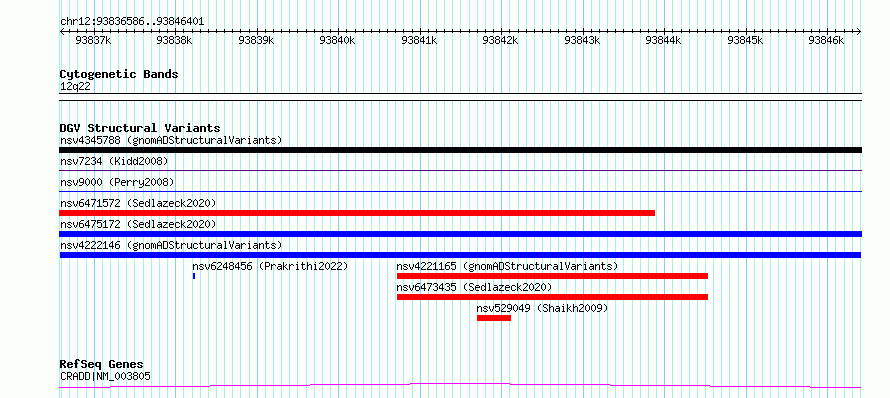Viewport: 890px width, 398px height.
Task: Click the 12q22 cytogenetic band label
Action: coord(75,87)
